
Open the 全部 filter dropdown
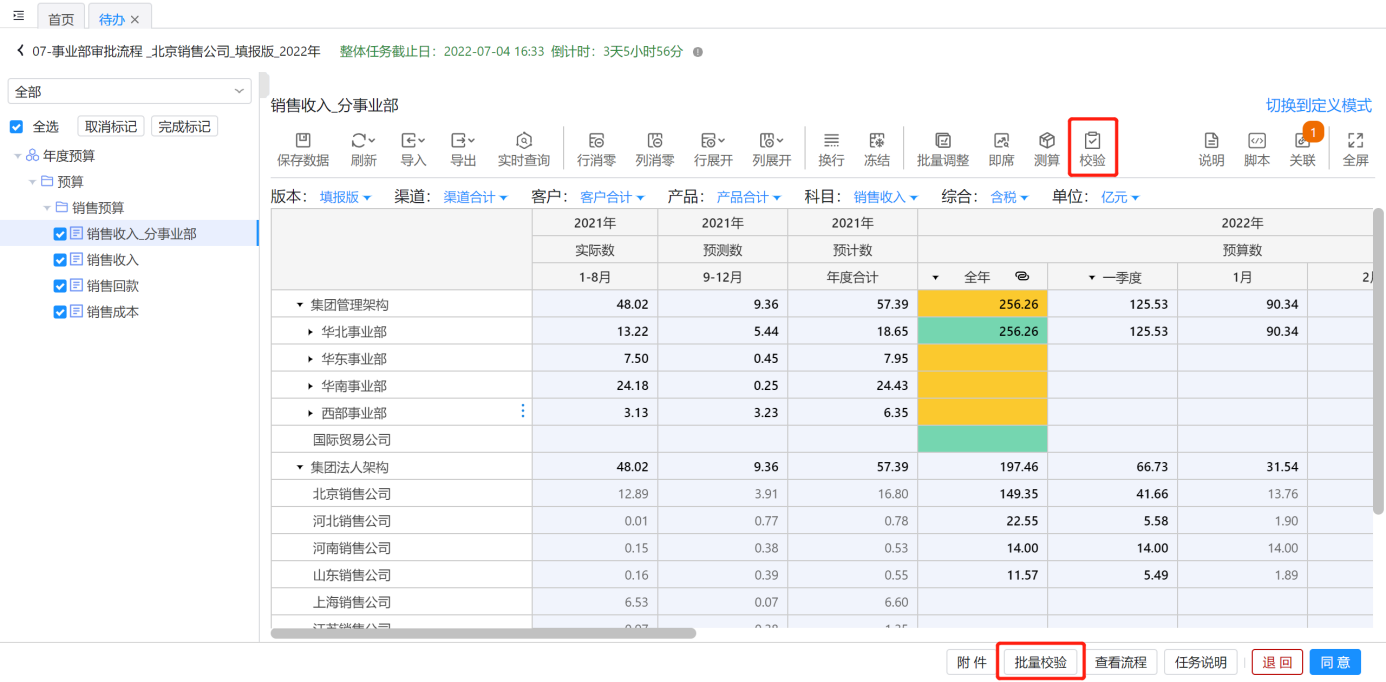pos(129,92)
